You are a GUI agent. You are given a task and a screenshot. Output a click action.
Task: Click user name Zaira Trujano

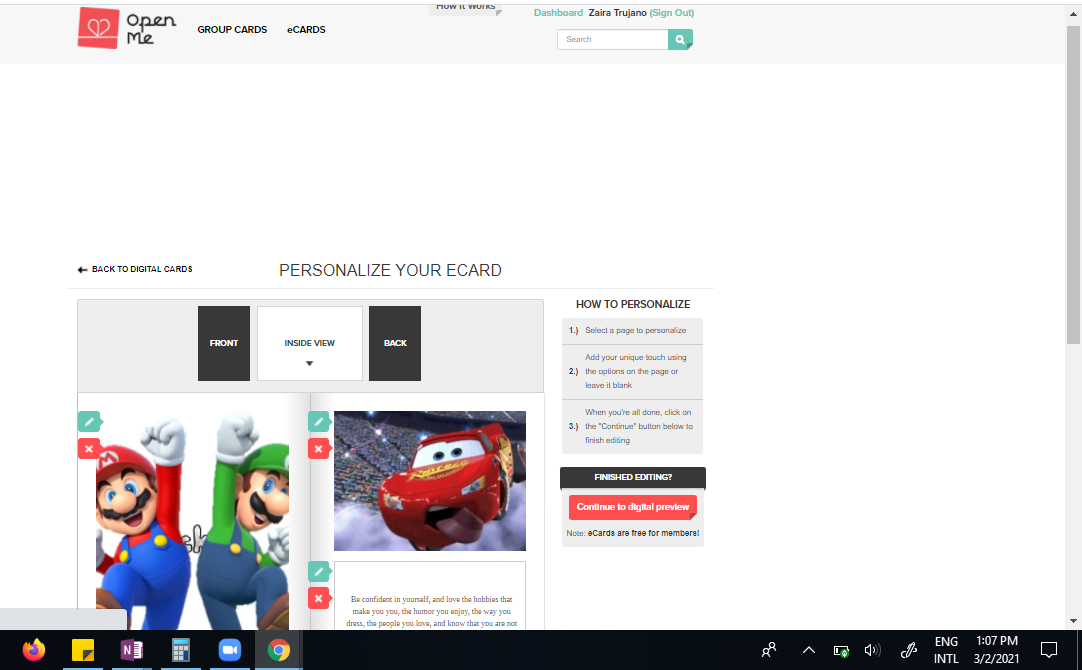(618, 12)
